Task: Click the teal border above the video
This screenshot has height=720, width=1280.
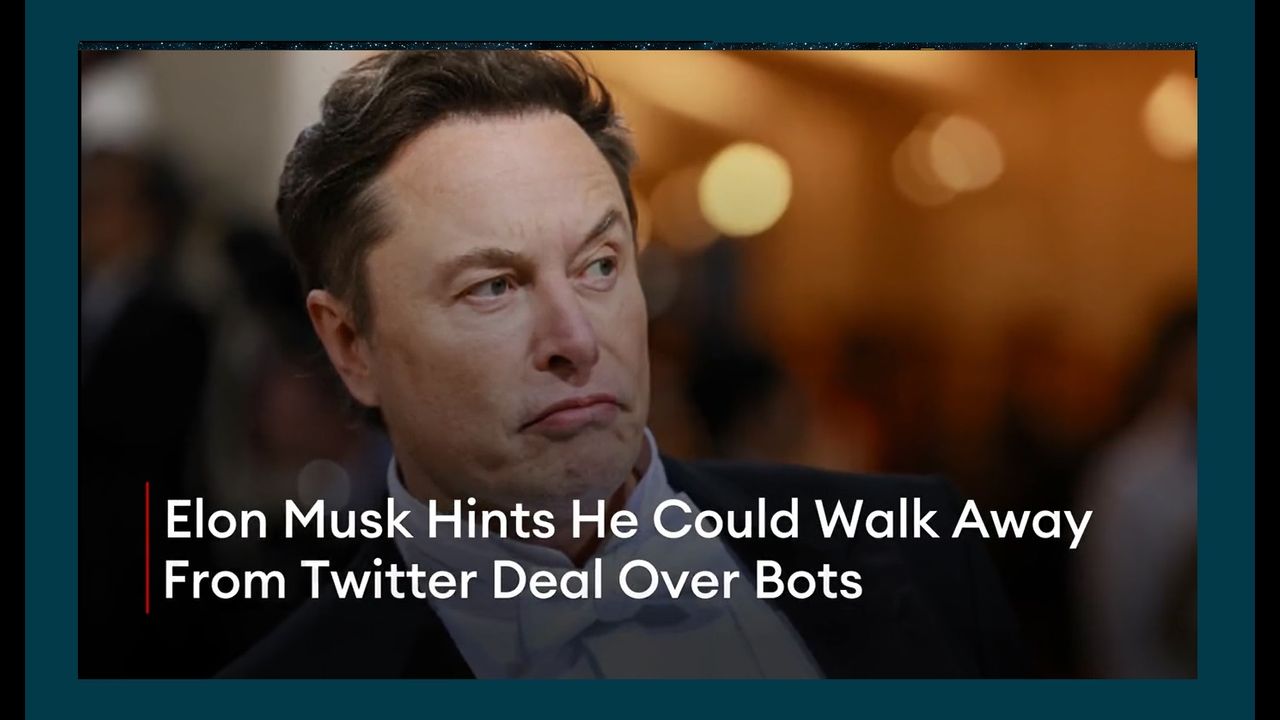Action: [640, 20]
